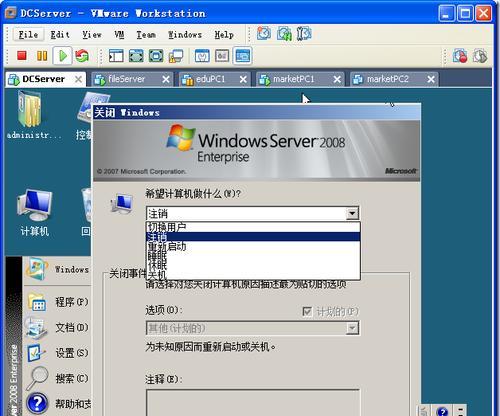Click the yellow Suspend (pause) toolbar button
Screen dimensions: 500x416
[x=42, y=56]
